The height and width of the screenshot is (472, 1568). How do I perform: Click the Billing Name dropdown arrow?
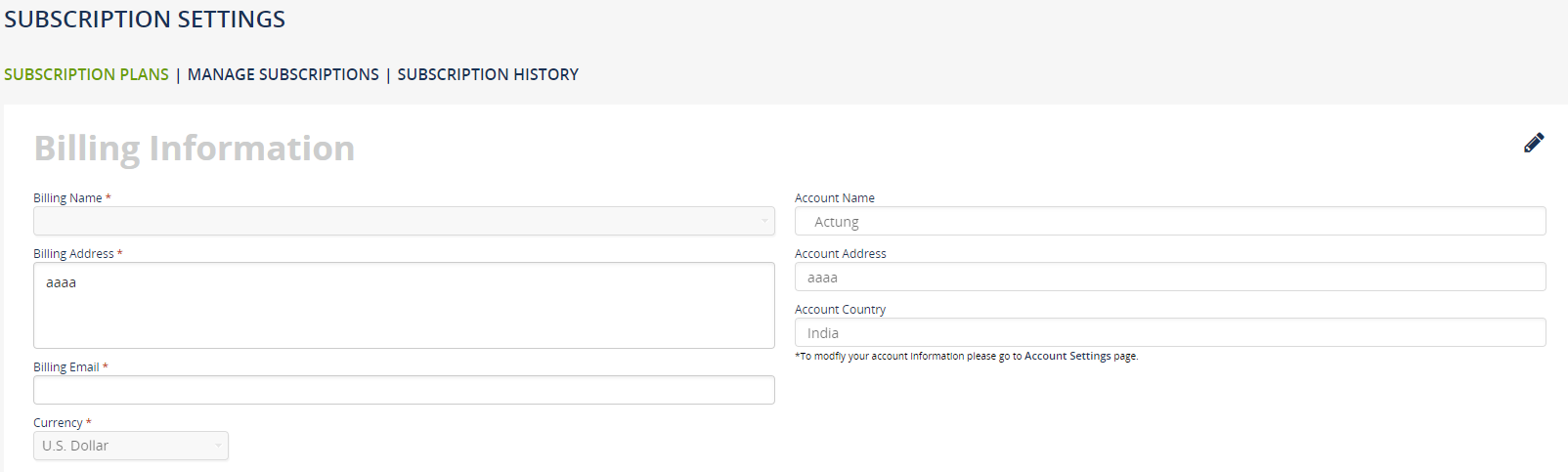(x=764, y=221)
